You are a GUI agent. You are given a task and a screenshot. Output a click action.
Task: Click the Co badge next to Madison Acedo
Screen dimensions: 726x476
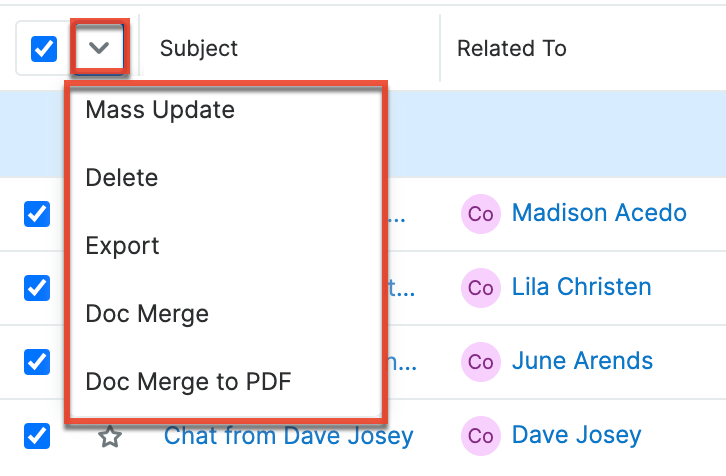481,213
